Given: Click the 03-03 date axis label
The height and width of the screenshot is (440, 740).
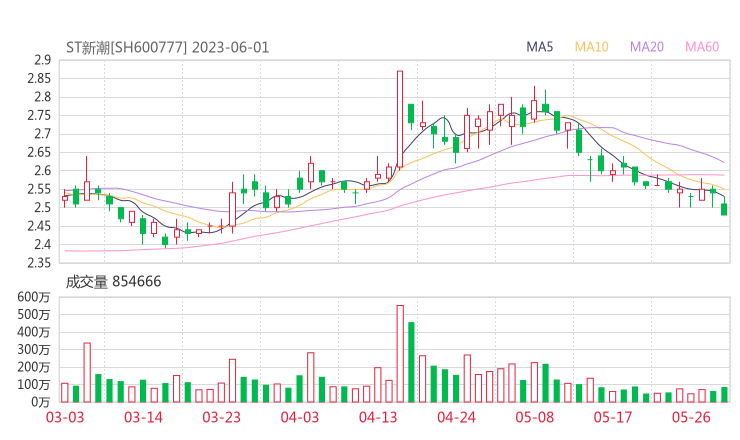Looking at the screenshot, I should pos(65,417).
